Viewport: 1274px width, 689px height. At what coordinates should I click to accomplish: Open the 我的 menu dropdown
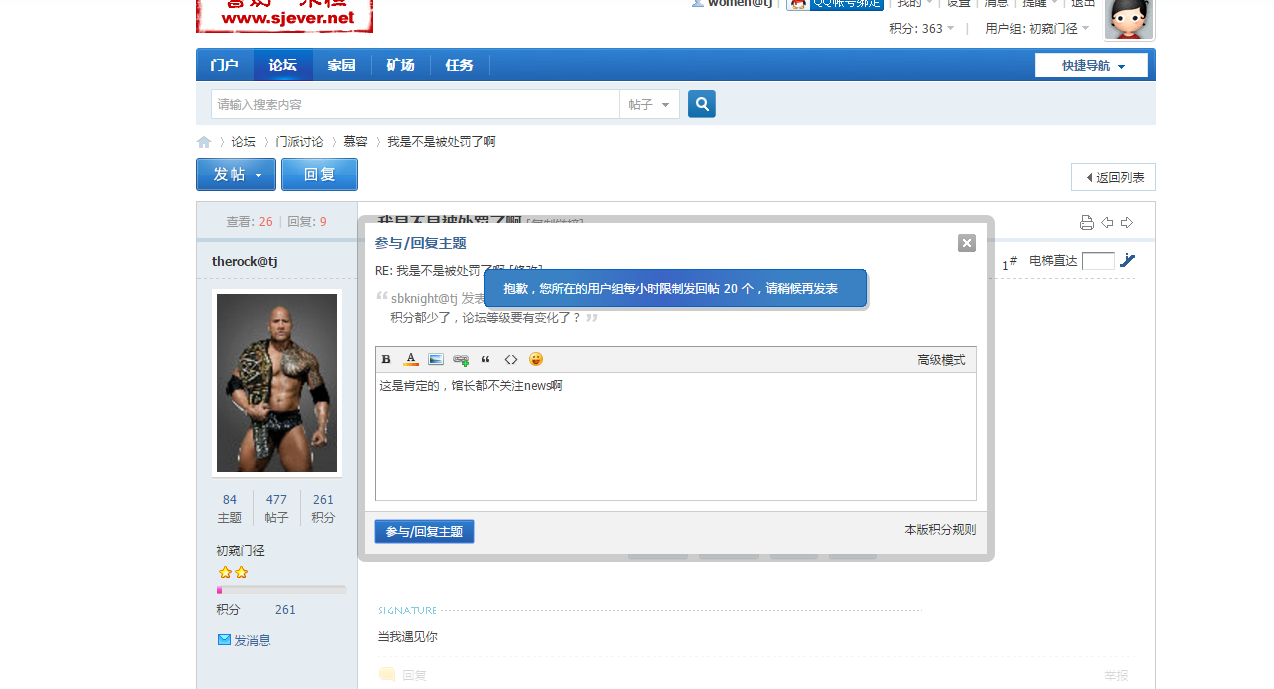[915, 4]
